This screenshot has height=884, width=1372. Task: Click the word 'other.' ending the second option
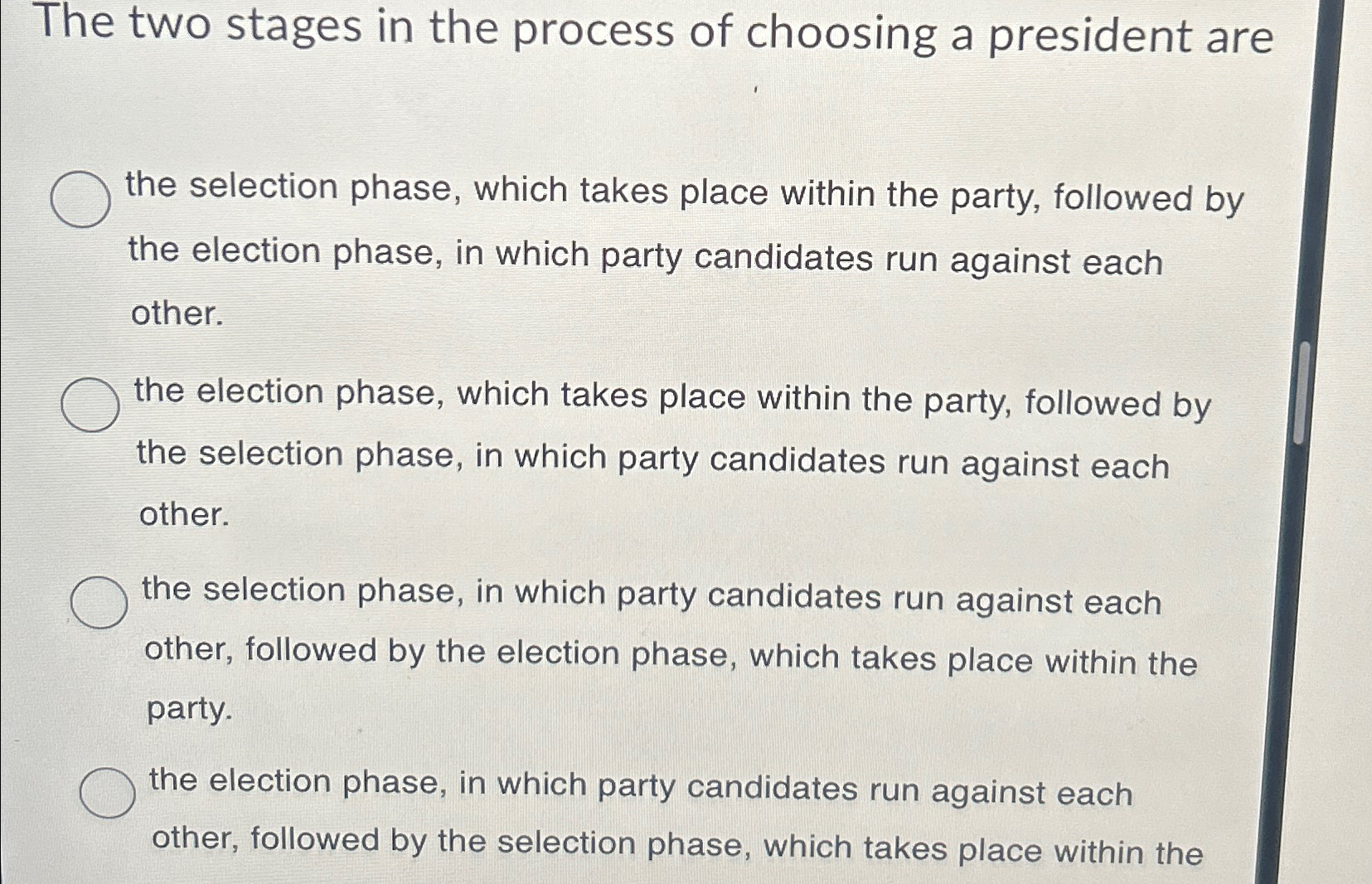click(183, 515)
